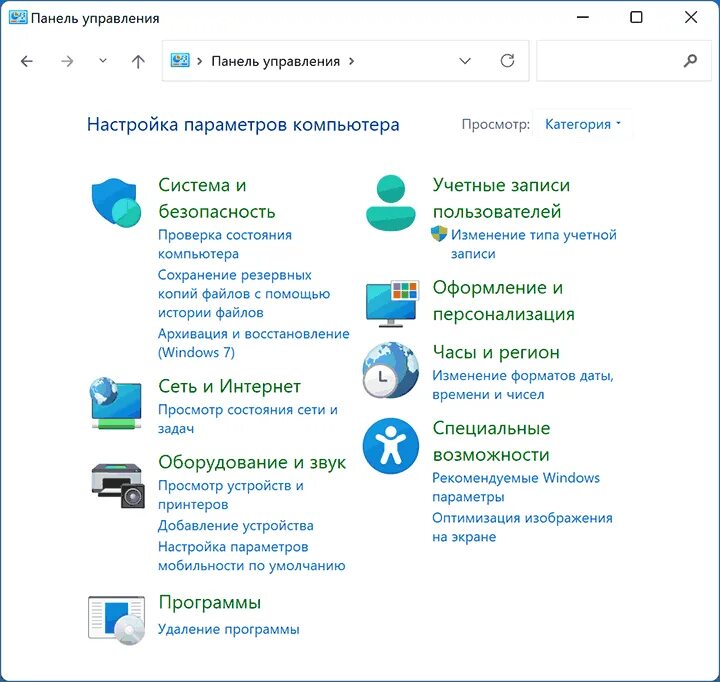Open Учетные записи пользователей category
The width and height of the screenshot is (720, 682).
[501, 198]
